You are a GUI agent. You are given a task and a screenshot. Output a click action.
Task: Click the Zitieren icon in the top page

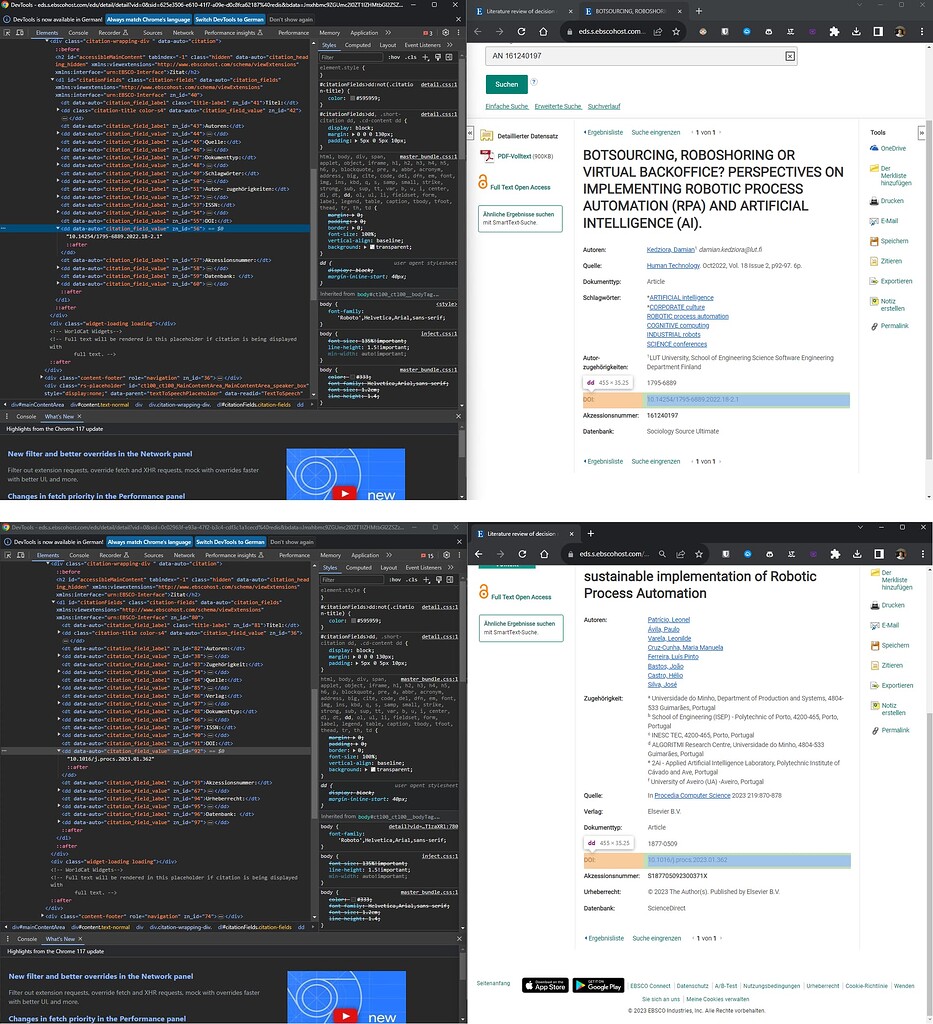874,261
